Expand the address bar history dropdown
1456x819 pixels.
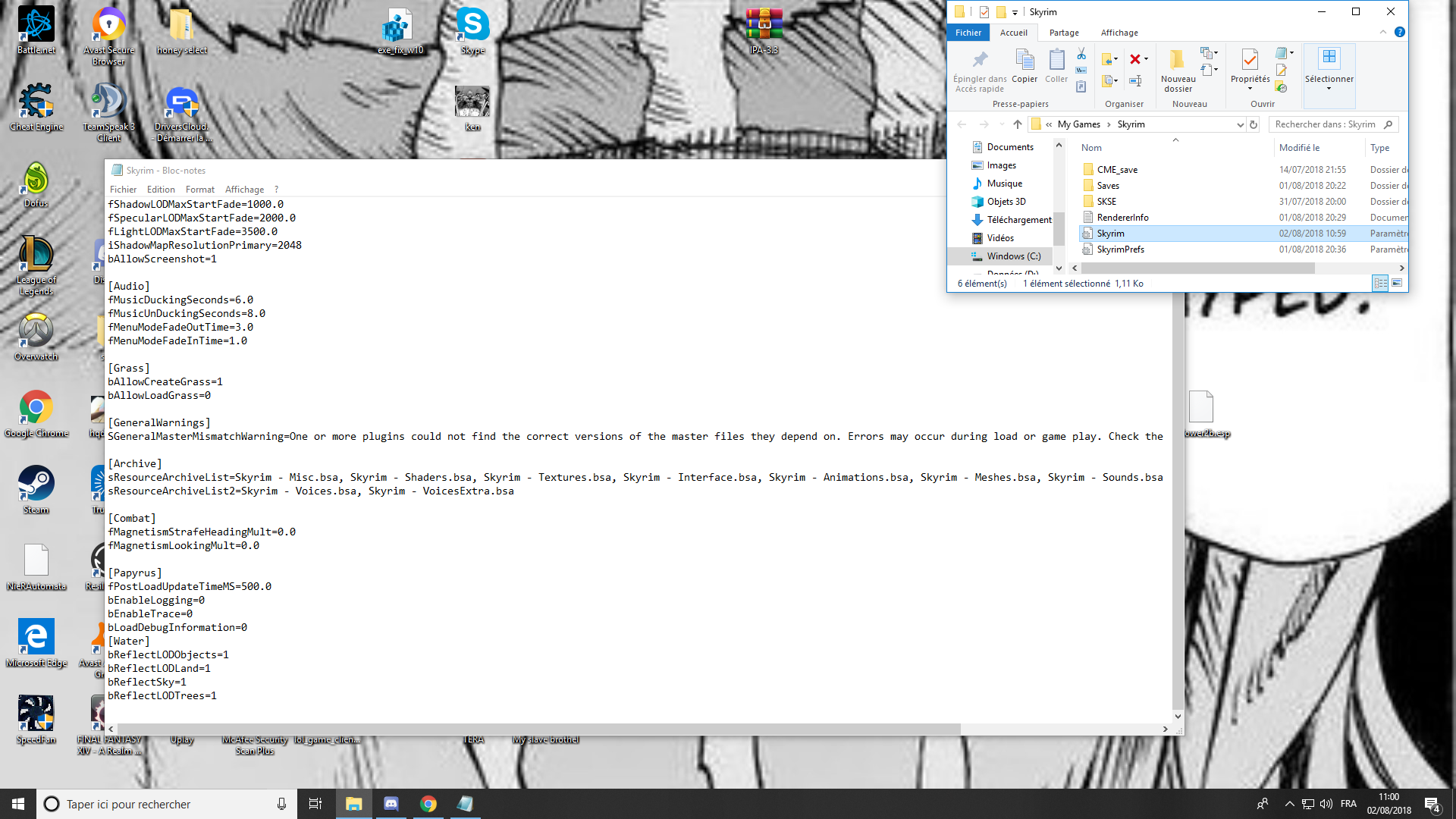[1240, 124]
